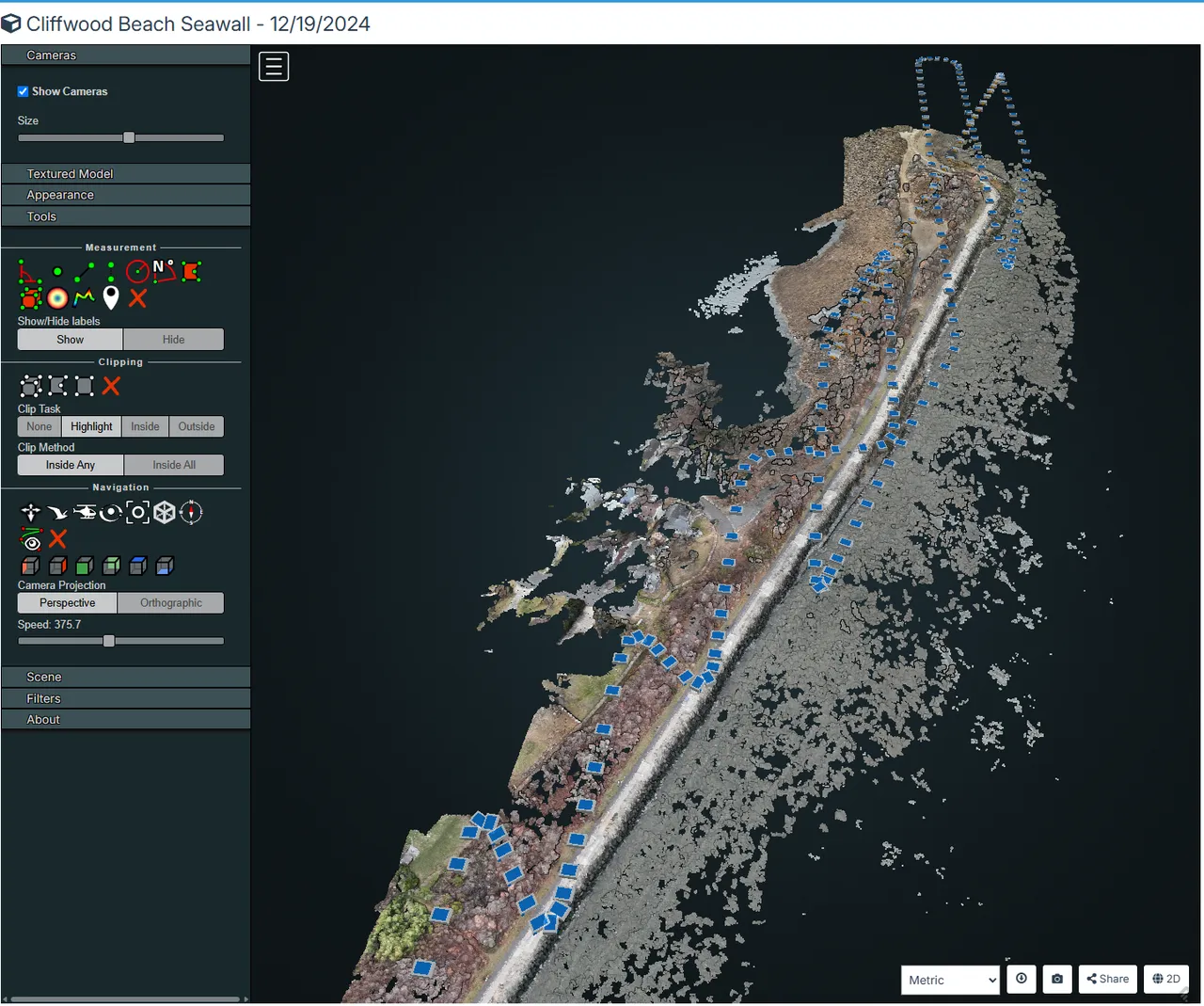Add an annotation with the map pin icon
Screen dimensions: 1204x1006
point(111,298)
